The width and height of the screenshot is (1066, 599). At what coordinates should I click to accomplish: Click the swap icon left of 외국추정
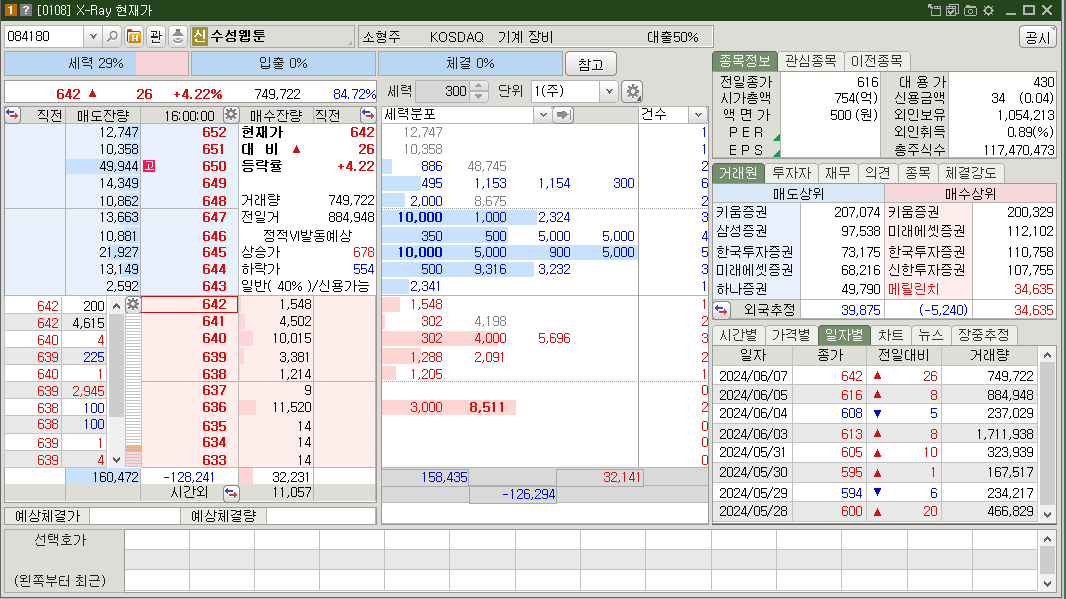coord(721,310)
